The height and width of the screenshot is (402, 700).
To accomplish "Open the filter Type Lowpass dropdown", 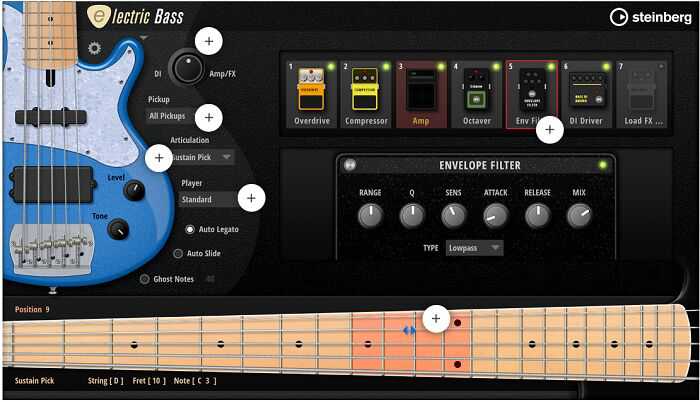I will point(474,248).
